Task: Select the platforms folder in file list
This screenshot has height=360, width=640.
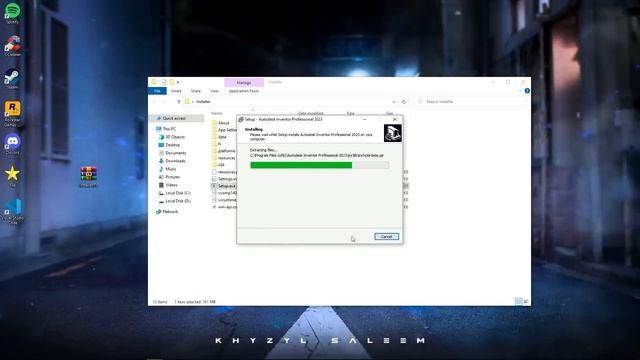Action: [x=223, y=151]
